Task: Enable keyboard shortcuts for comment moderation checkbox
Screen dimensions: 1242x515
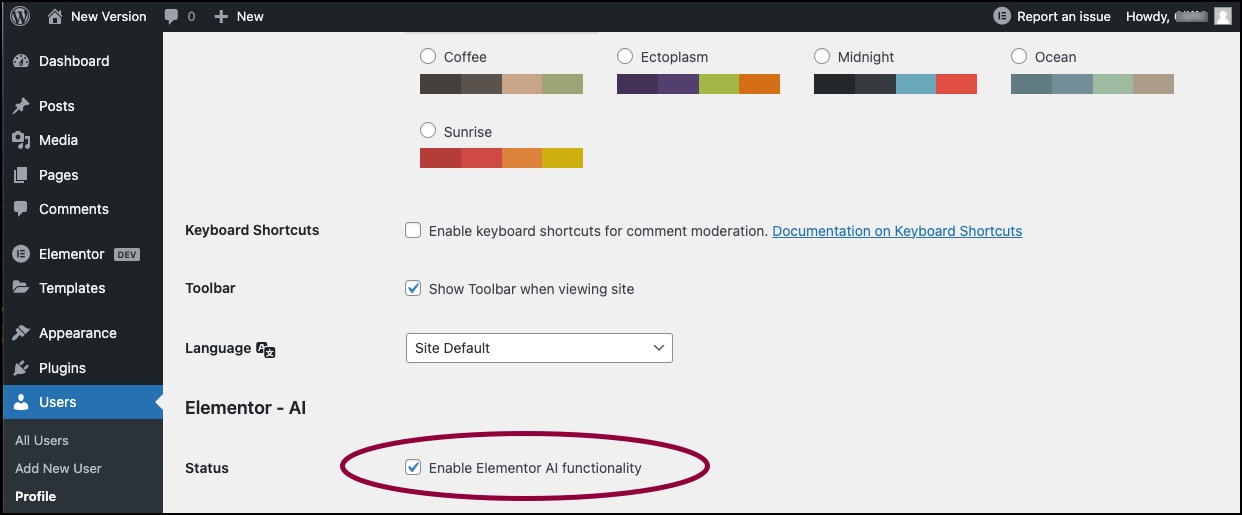Action: (413, 230)
